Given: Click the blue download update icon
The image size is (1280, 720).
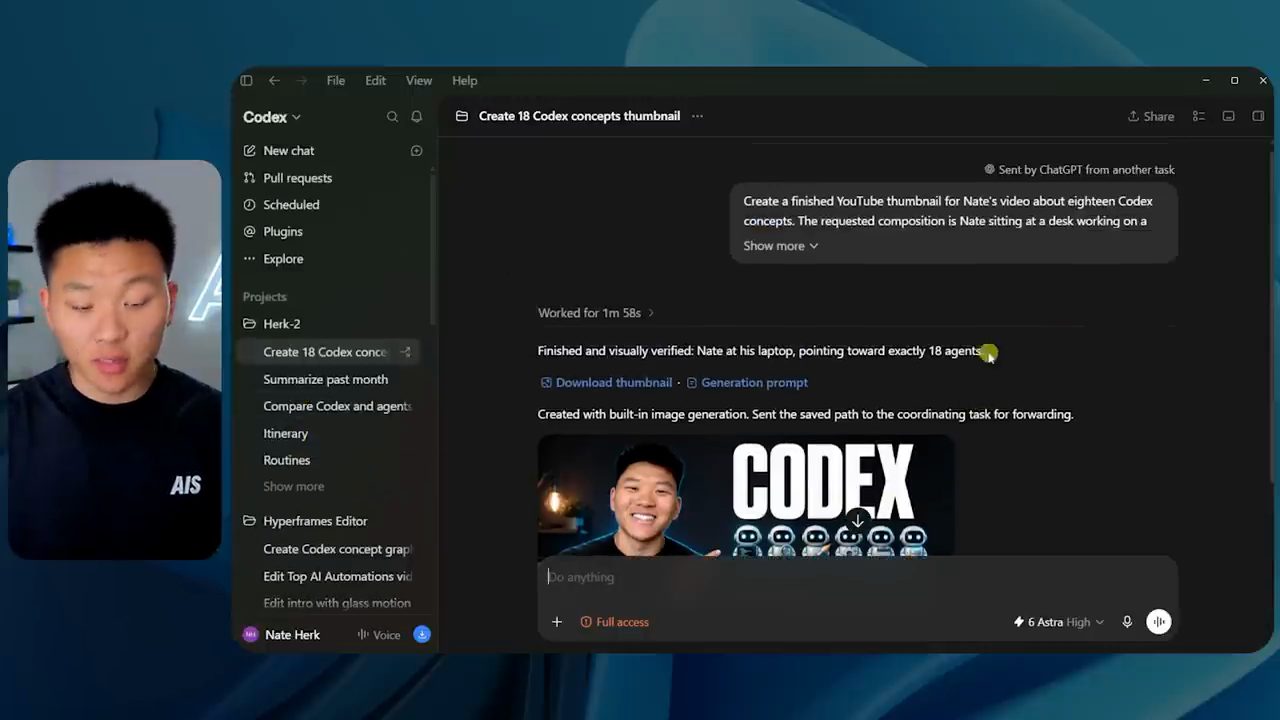Looking at the screenshot, I should click(x=422, y=635).
